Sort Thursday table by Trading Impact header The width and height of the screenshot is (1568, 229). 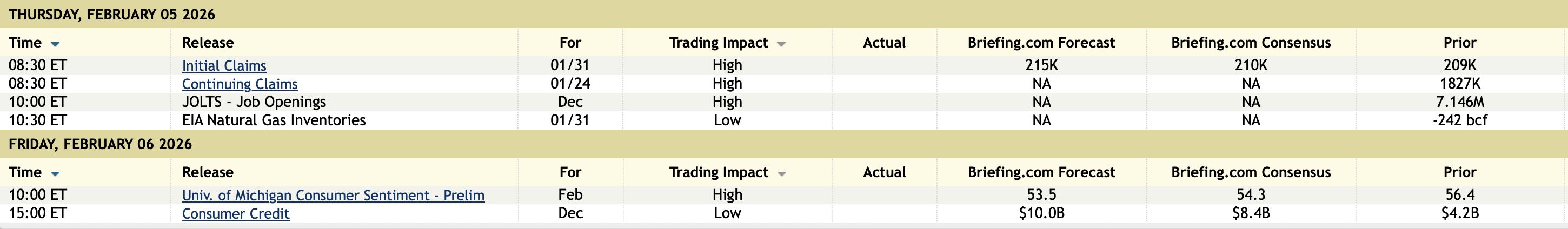(718, 43)
